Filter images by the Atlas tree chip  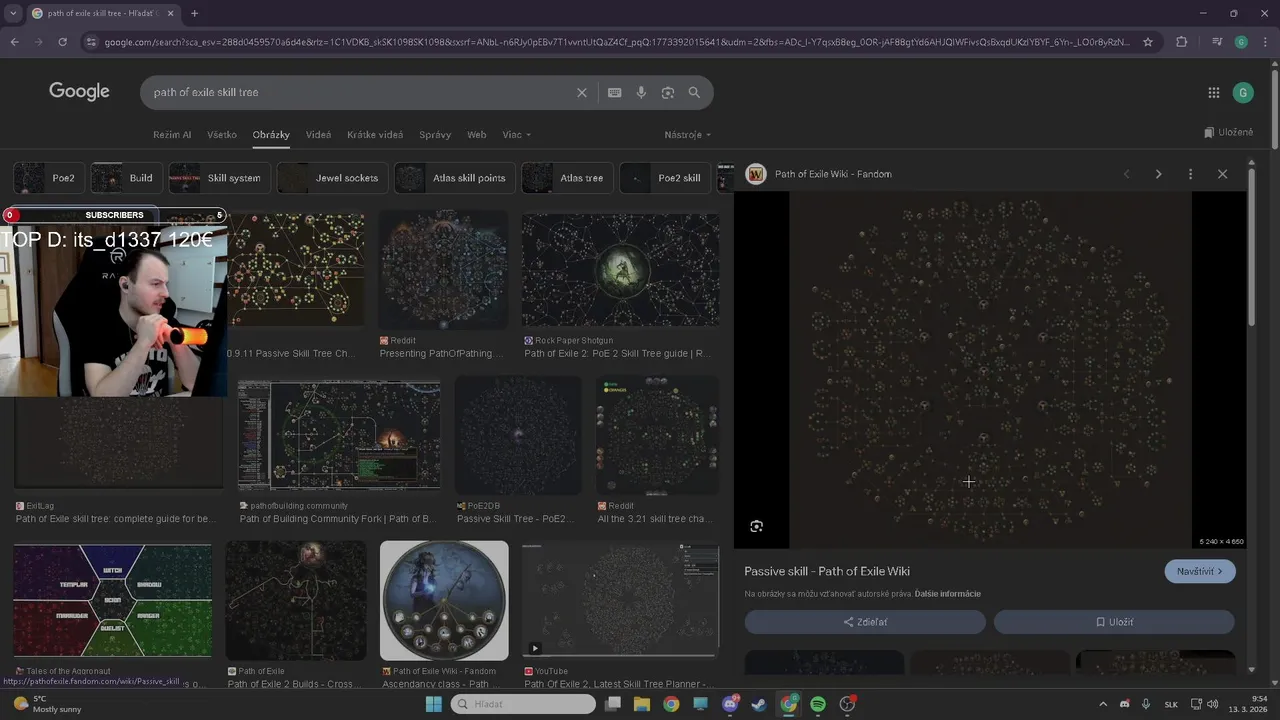[x=567, y=178]
